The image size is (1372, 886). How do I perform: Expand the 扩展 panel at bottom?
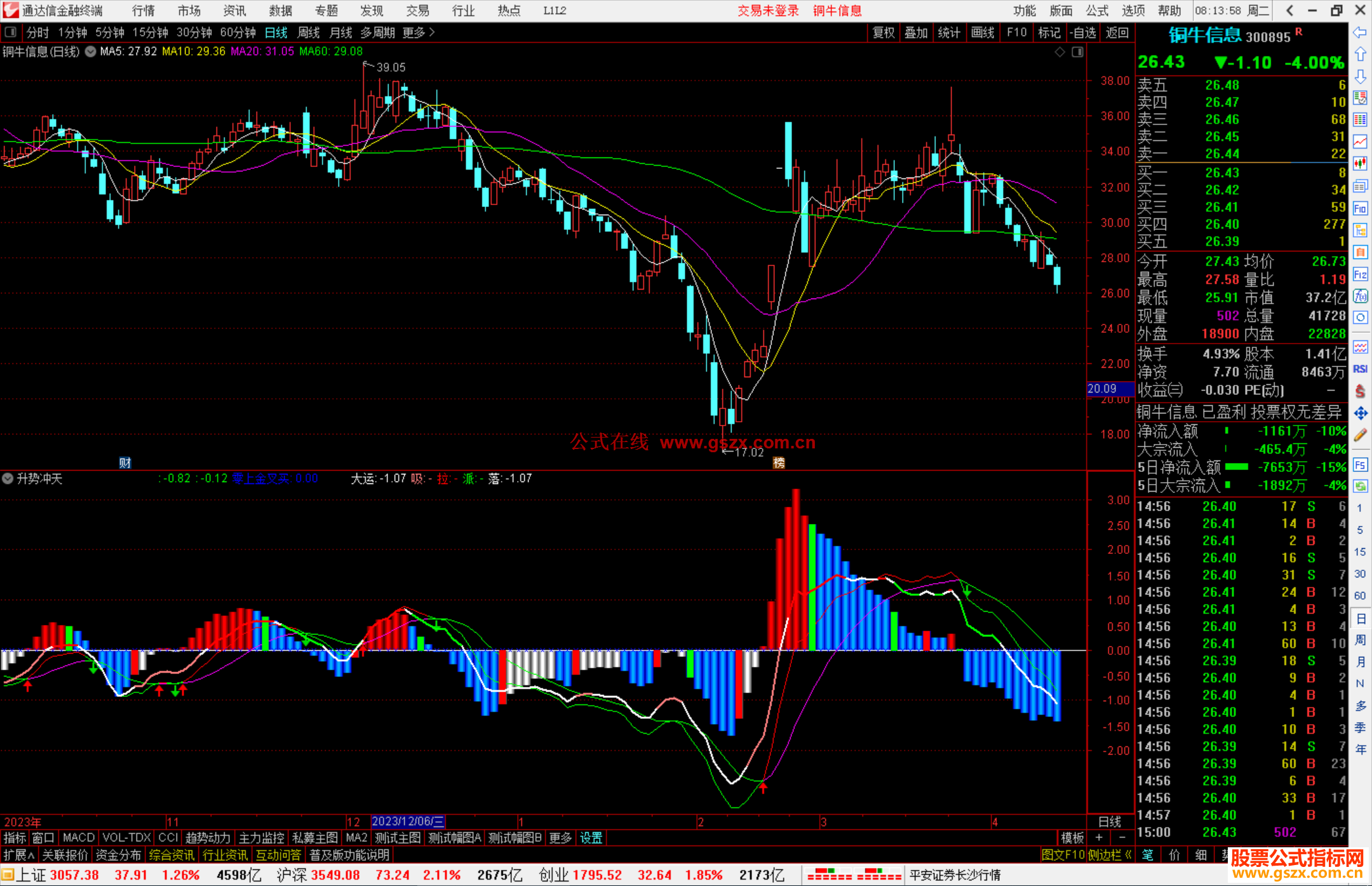click(x=18, y=855)
